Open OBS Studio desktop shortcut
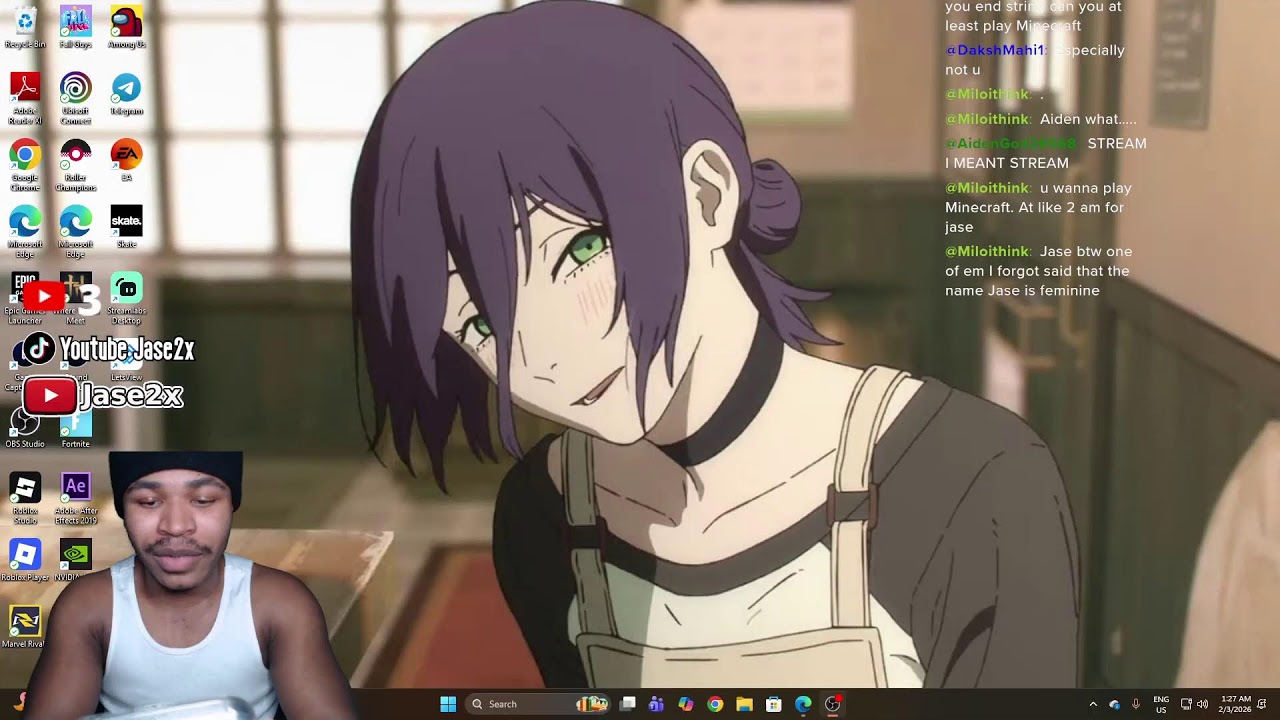1280x720 pixels. coord(25,428)
